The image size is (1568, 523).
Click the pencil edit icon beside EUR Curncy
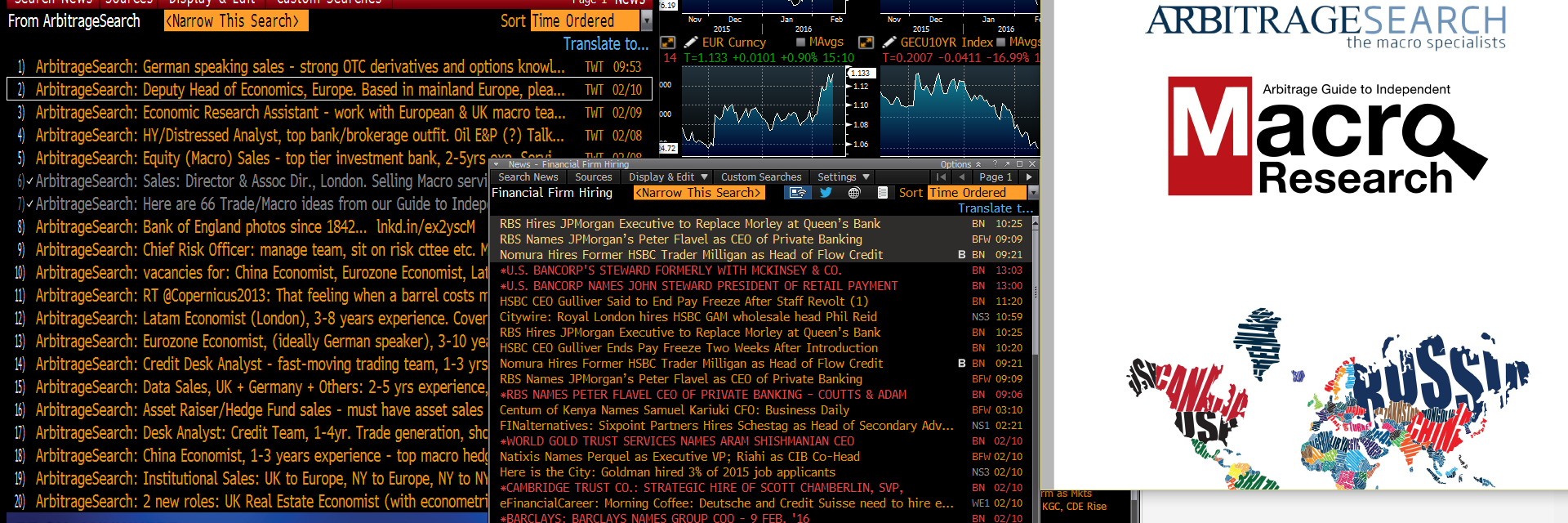pos(691,42)
